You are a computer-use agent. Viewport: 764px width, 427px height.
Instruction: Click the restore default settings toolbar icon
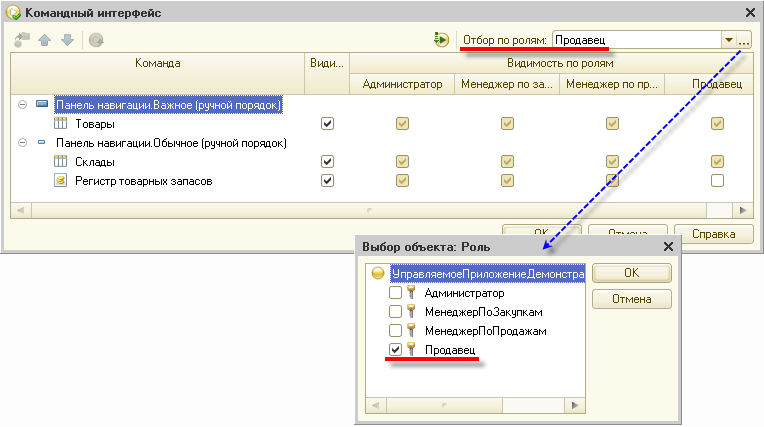tap(96, 40)
